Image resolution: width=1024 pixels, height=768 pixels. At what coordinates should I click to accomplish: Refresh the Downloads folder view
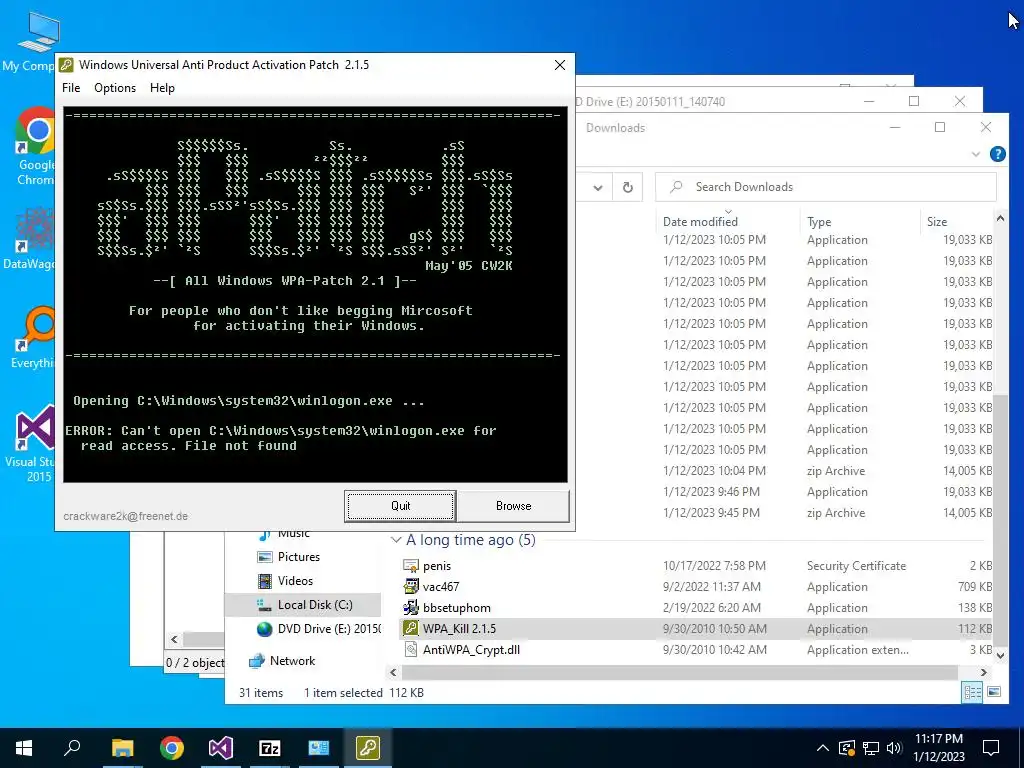628,187
